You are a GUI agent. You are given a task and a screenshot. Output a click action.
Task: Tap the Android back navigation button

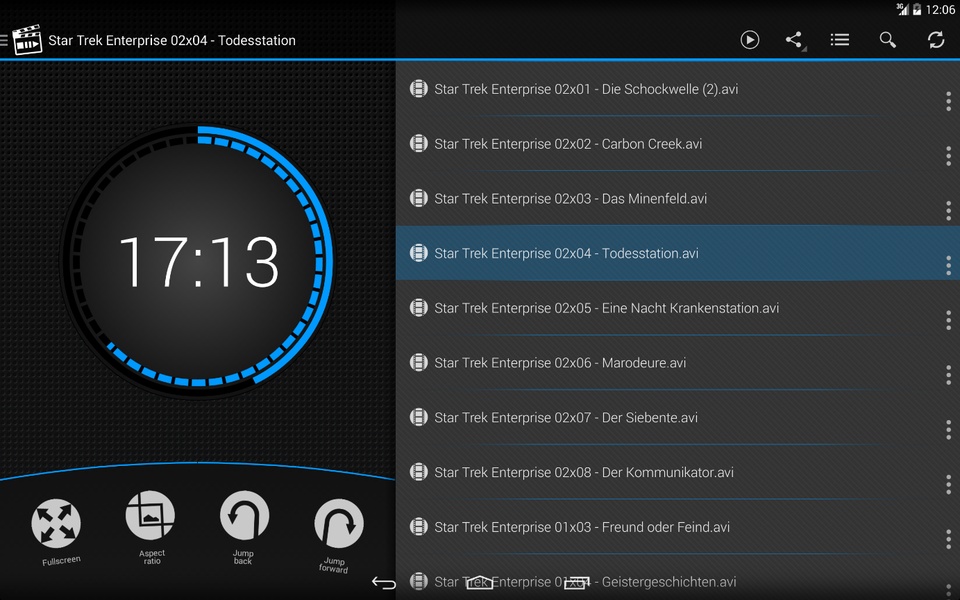coord(384,583)
